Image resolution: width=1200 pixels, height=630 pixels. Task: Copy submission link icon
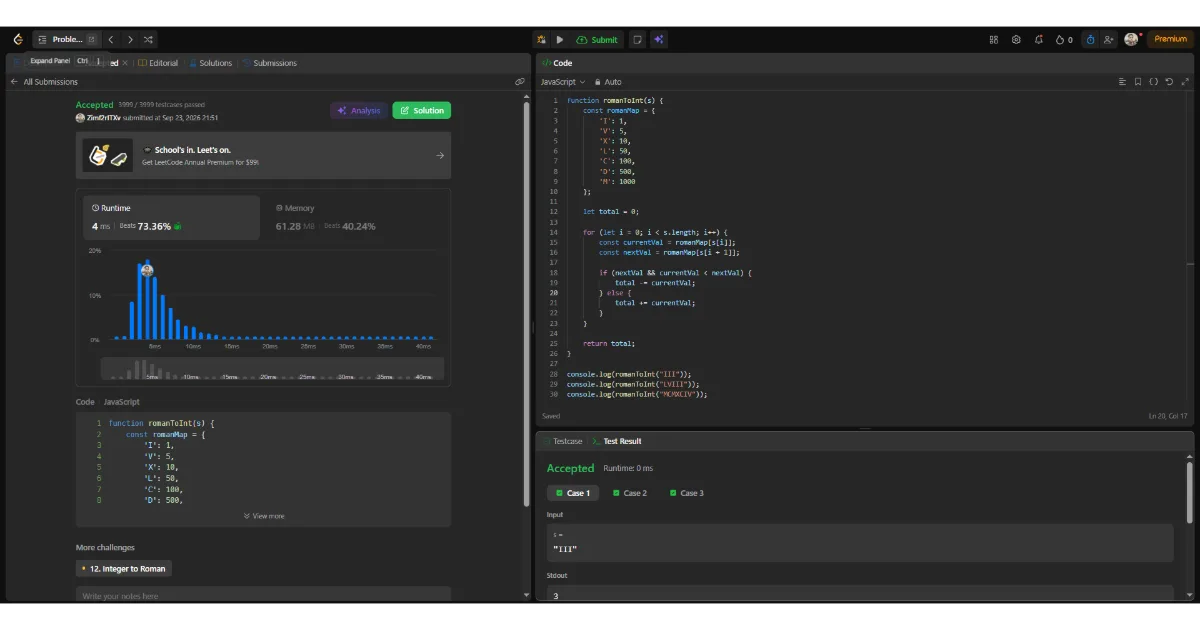point(520,82)
